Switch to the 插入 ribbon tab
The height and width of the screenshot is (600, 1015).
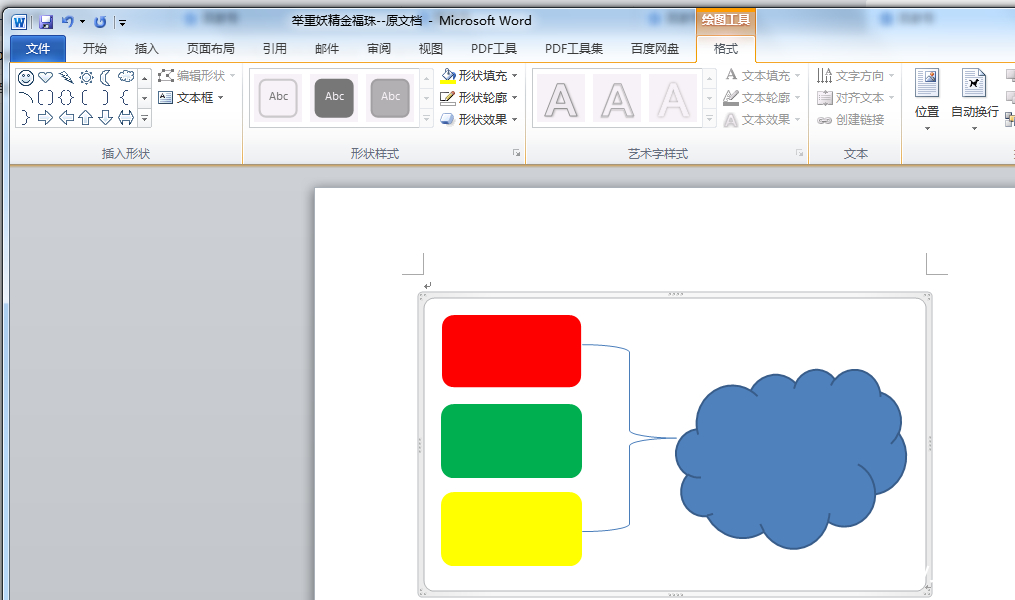[x=146, y=47]
